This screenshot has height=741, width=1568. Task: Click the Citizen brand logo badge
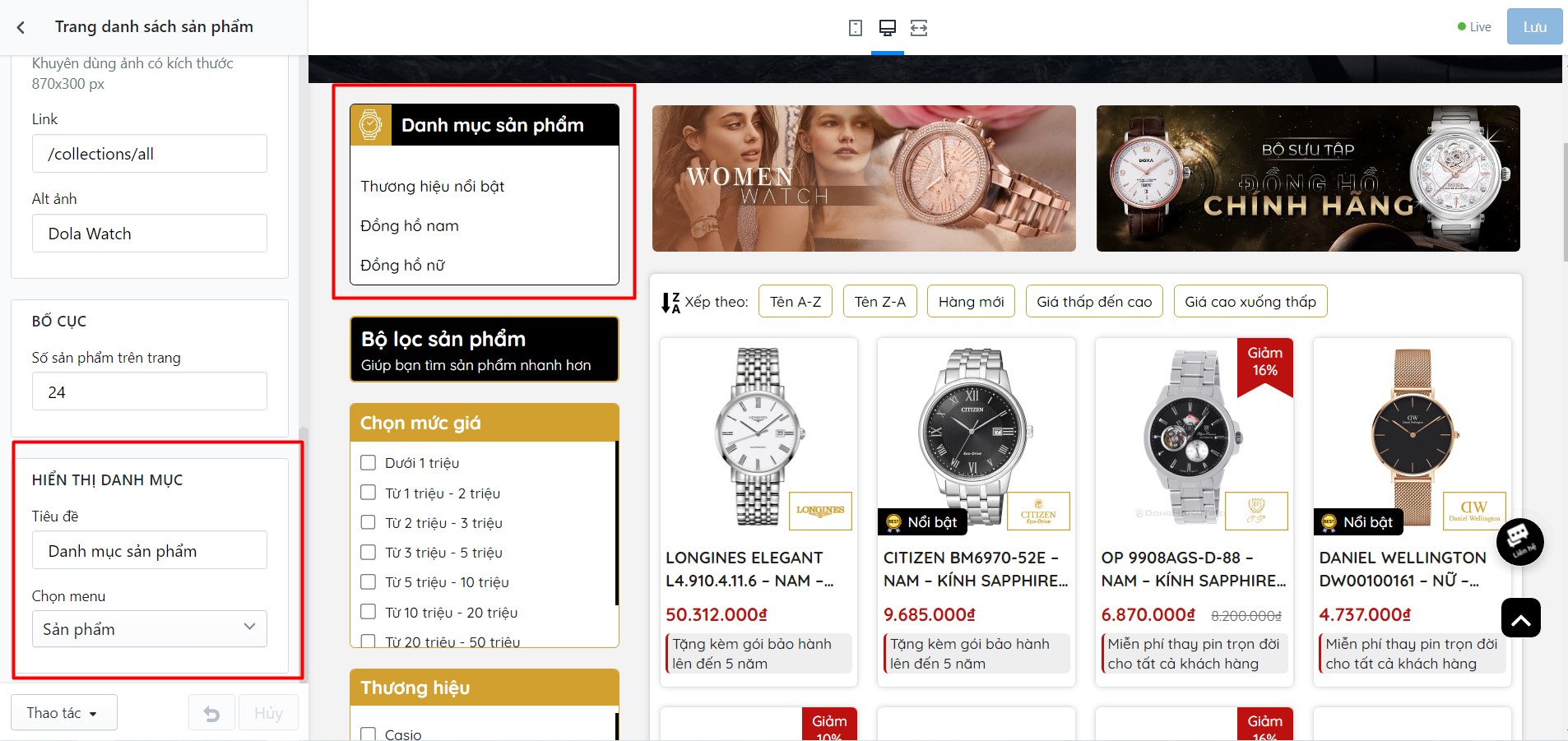1038,511
